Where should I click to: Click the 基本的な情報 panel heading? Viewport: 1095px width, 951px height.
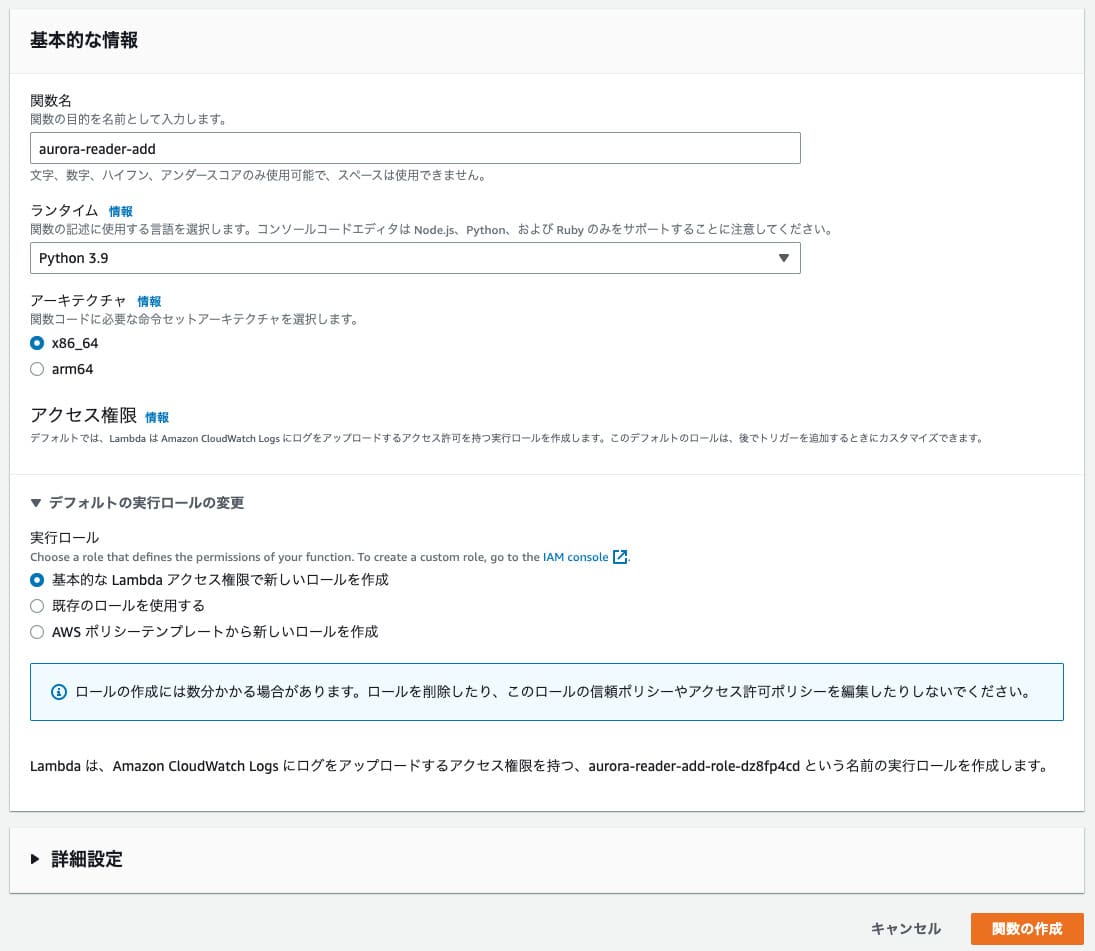(x=84, y=40)
